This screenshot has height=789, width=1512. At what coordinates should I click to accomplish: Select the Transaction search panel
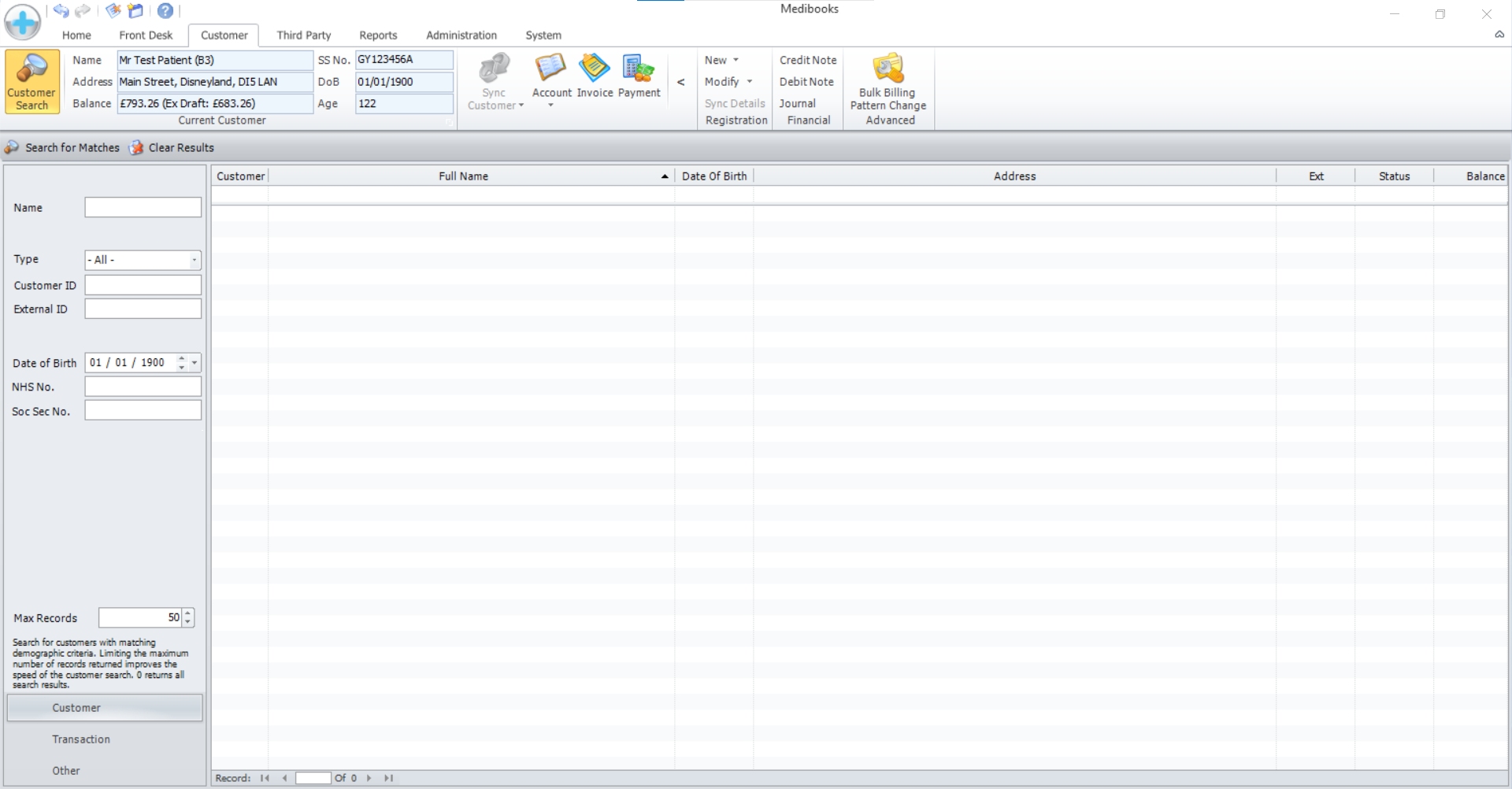click(81, 739)
